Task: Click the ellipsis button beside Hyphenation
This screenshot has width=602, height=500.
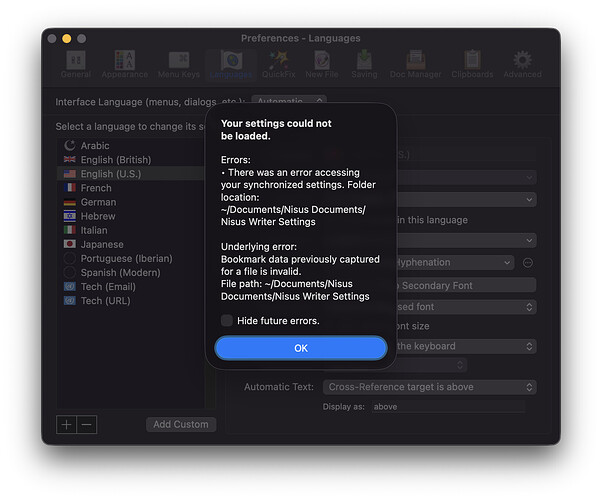Action: click(528, 263)
